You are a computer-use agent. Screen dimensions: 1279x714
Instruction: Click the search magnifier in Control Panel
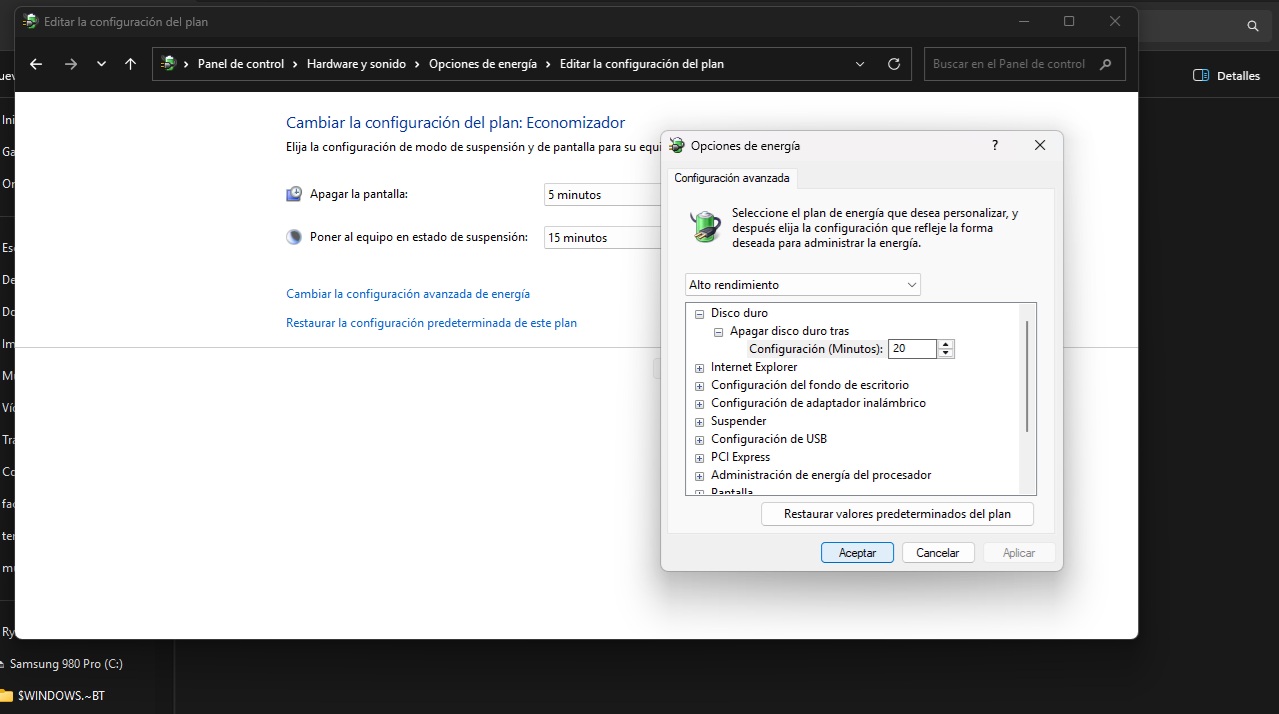[1105, 64]
